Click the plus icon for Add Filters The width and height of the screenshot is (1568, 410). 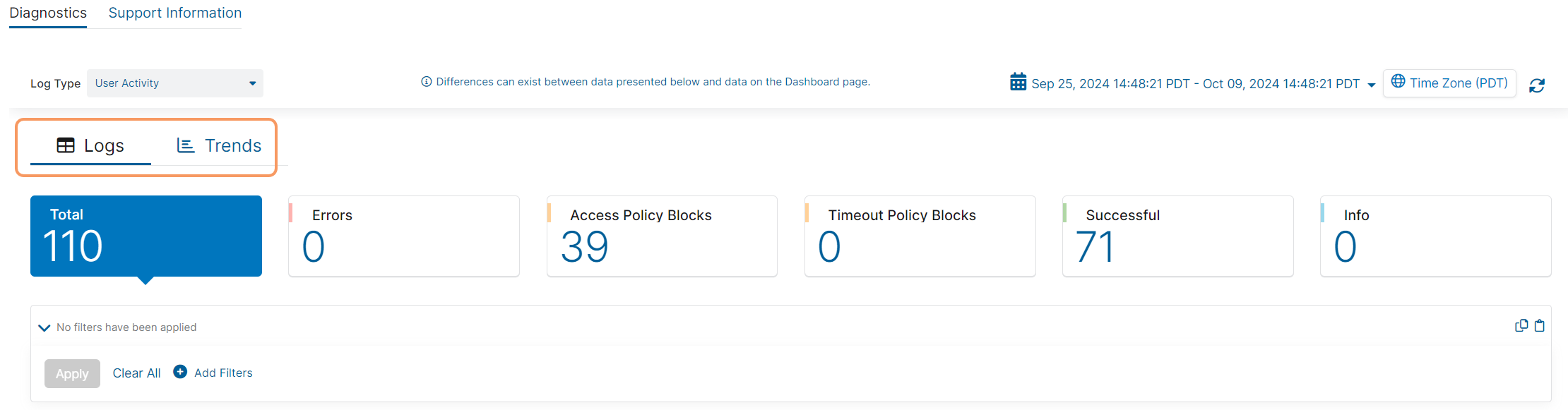click(180, 372)
